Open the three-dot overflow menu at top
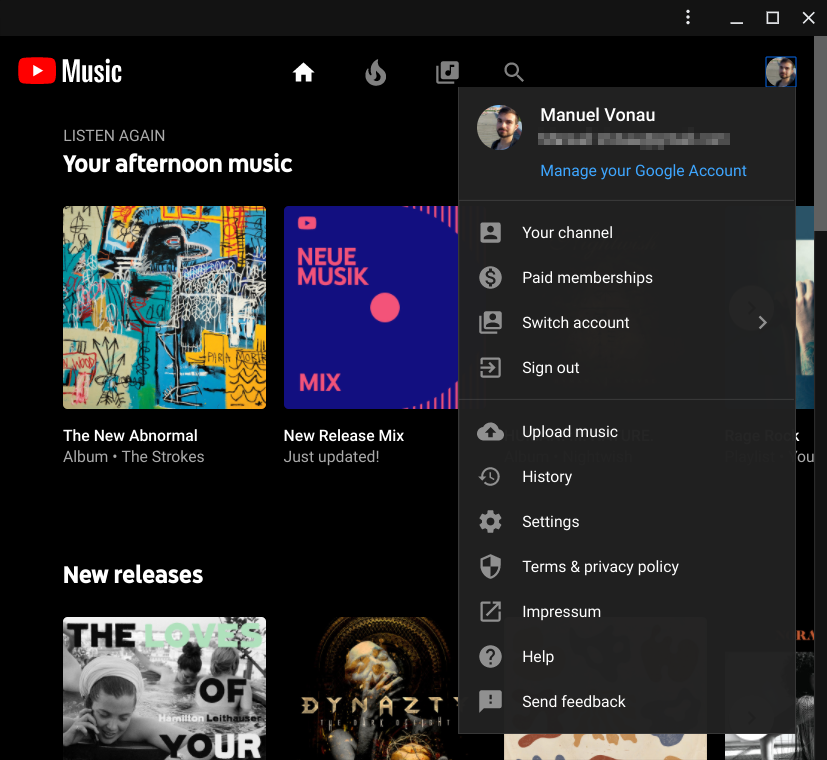 tap(688, 17)
